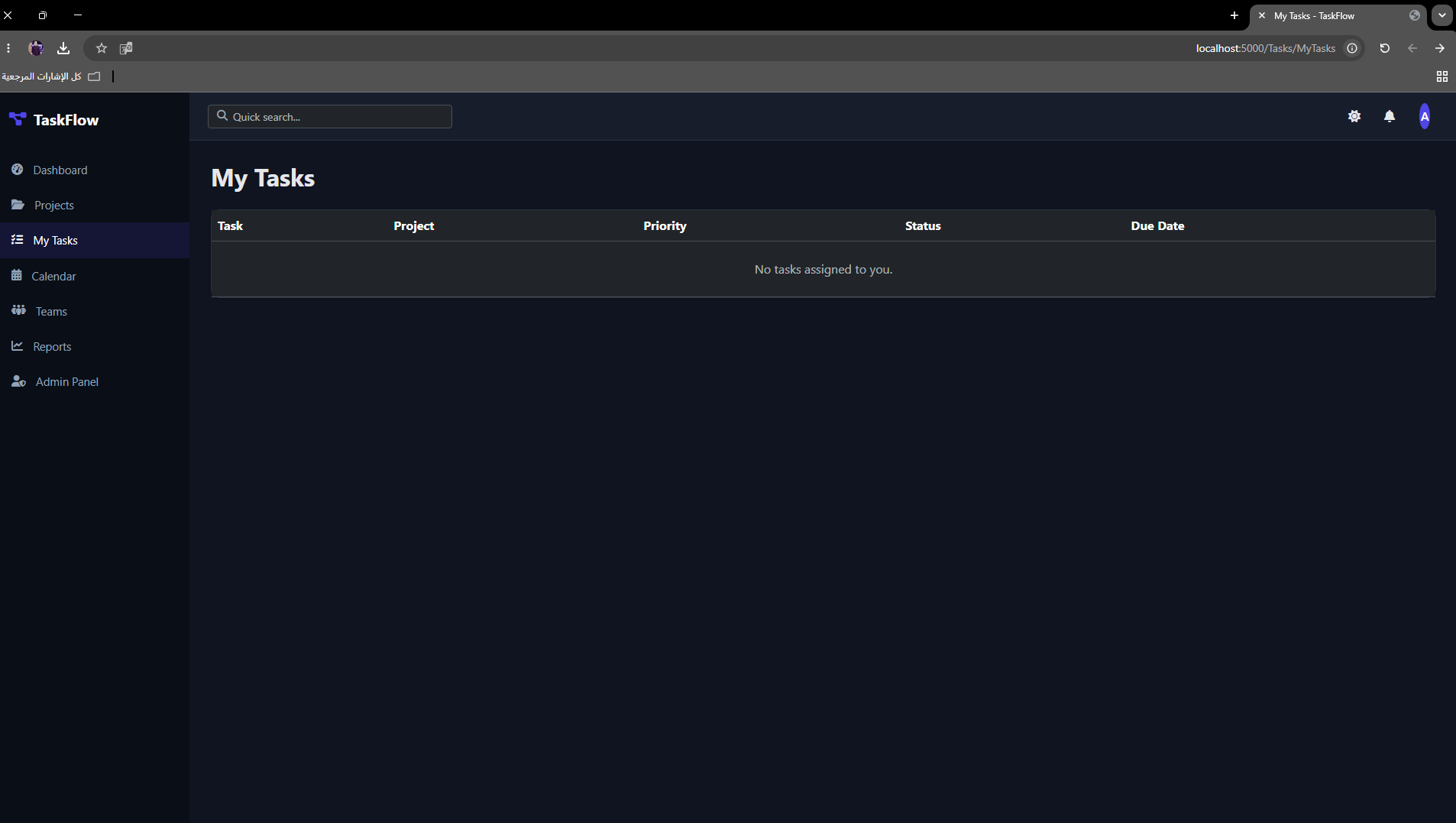The width and height of the screenshot is (1456, 823).
Task: Click the TaskFlow logo icon
Action: [17, 119]
